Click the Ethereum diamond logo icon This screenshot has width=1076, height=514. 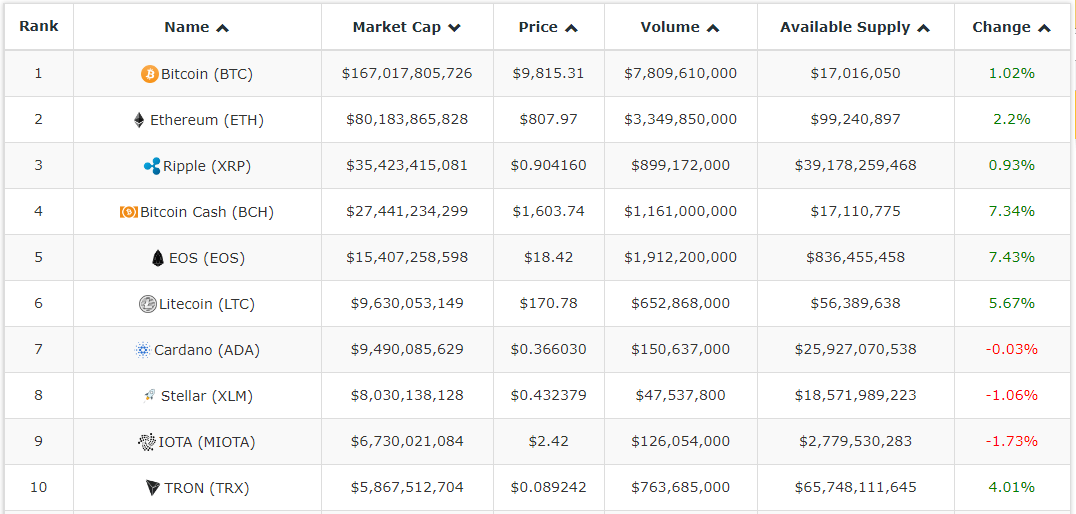pos(139,120)
